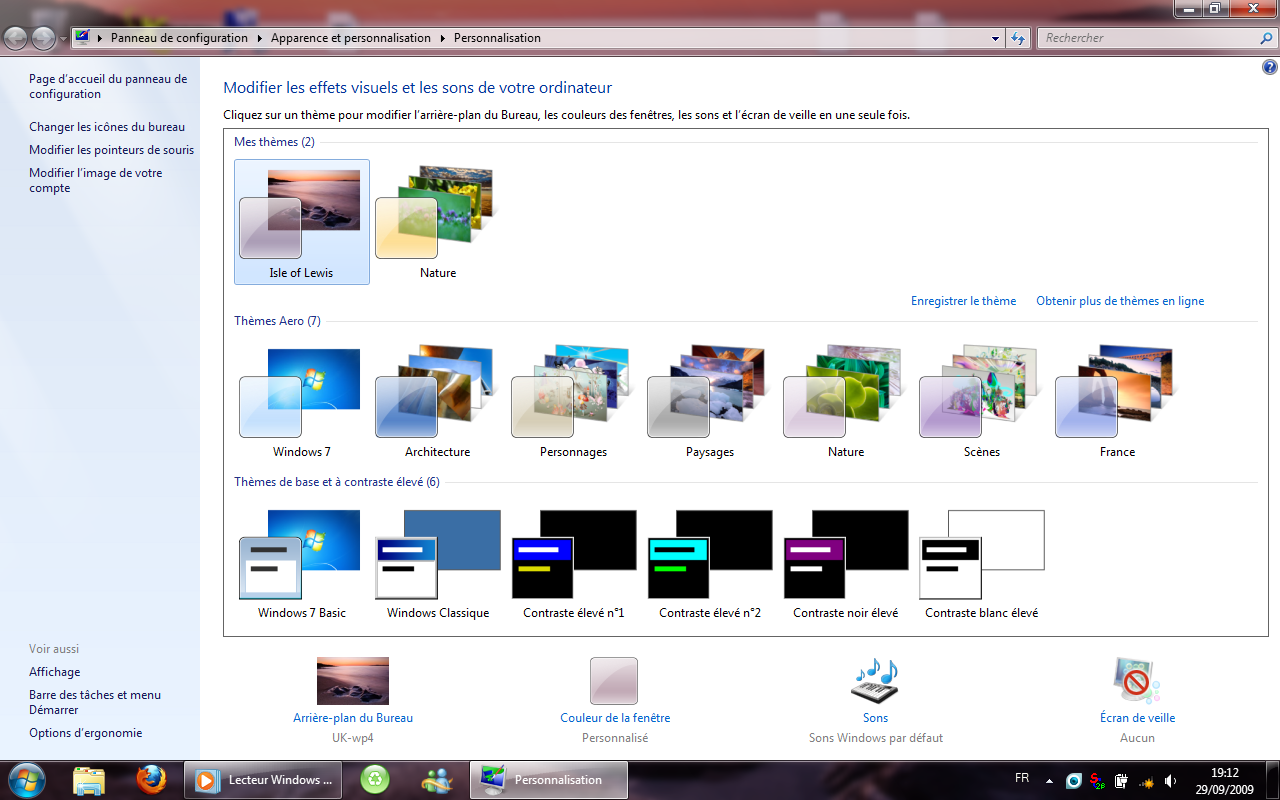This screenshot has width=1280, height=800.
Task: Click the Thèmes Aero (7) heading
Action: (277, 321)
